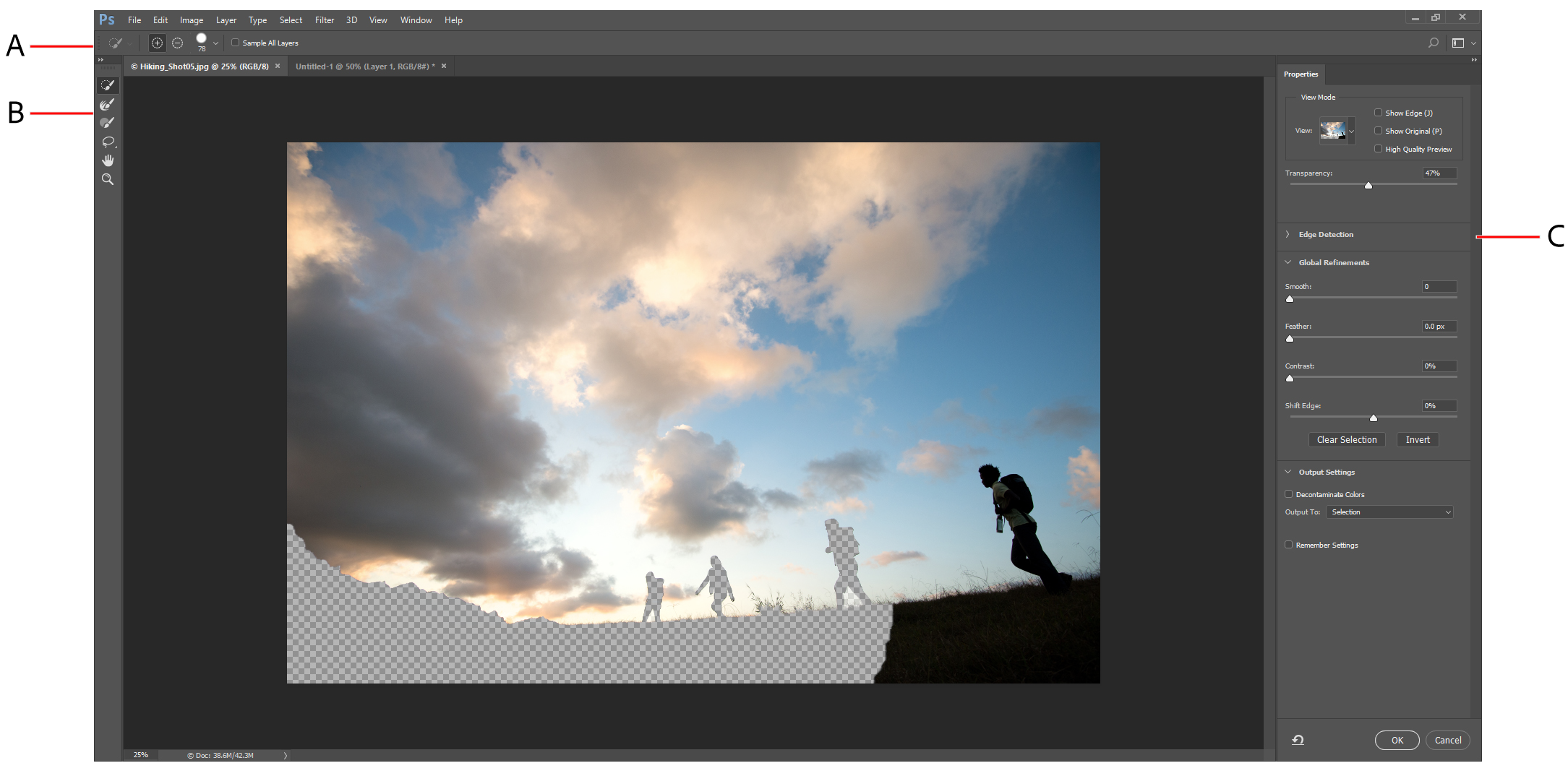Click the Invert button
The image size is (1568, 776).
click(1418, 440)
